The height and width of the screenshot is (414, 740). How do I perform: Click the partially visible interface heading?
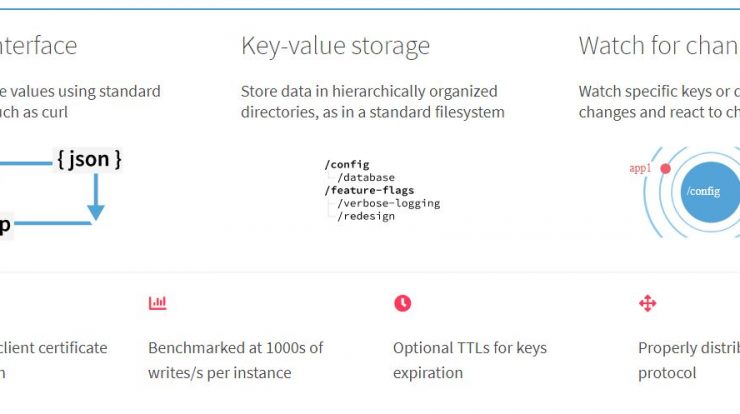click(38, 46)
